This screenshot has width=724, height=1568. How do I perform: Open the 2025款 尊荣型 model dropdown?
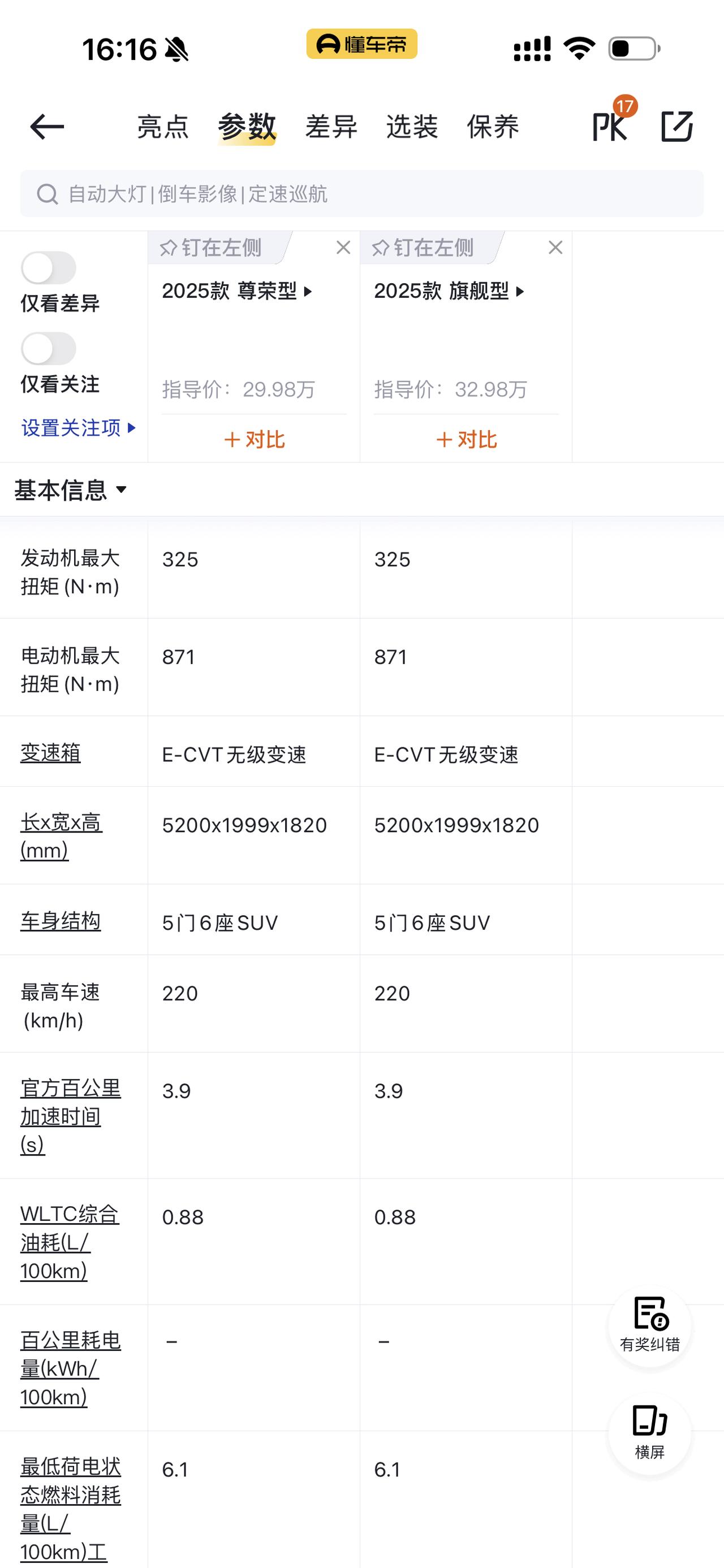238,292
